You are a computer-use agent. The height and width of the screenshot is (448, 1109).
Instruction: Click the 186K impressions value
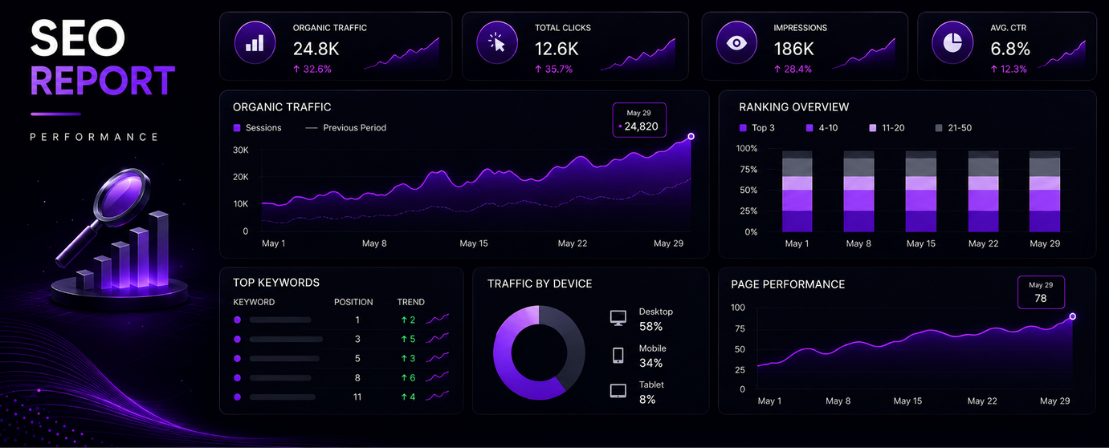coord(794,49)
